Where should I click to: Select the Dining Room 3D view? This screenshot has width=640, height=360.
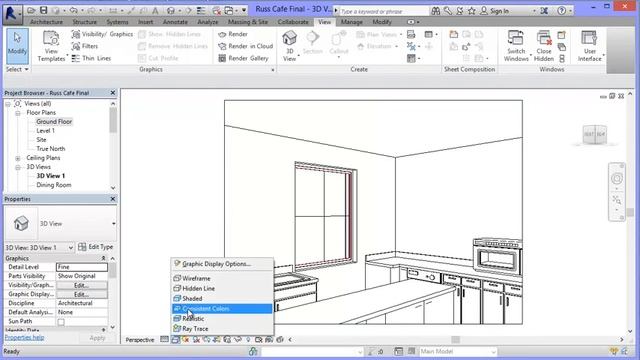point(53,185)
